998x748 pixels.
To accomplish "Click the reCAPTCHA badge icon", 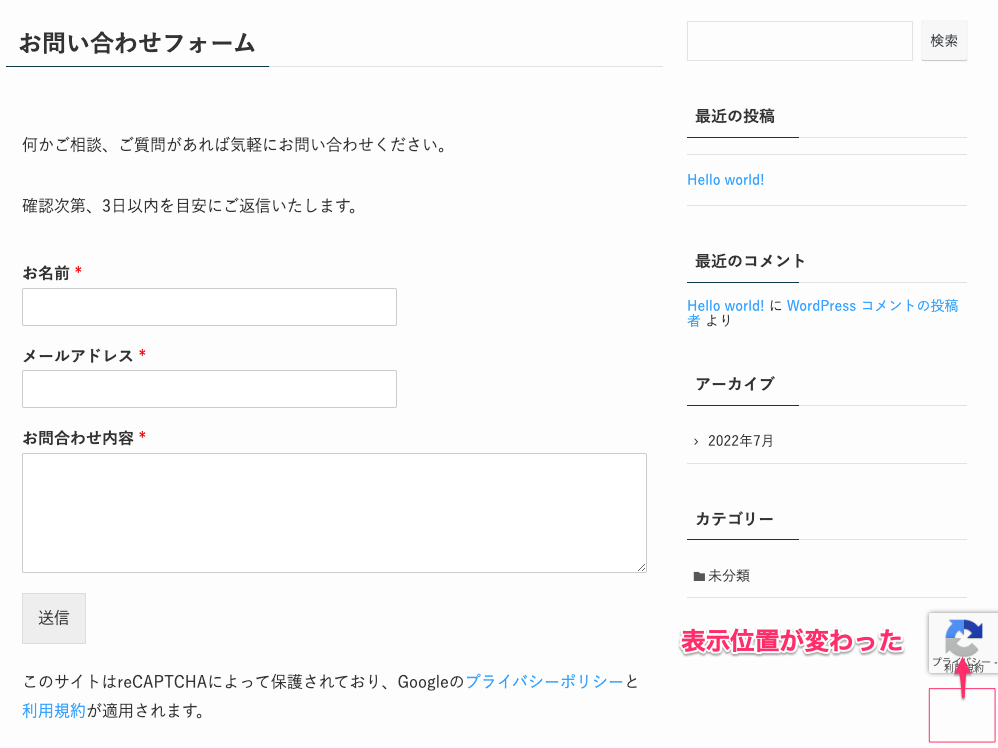I will (x=966, y=640).
